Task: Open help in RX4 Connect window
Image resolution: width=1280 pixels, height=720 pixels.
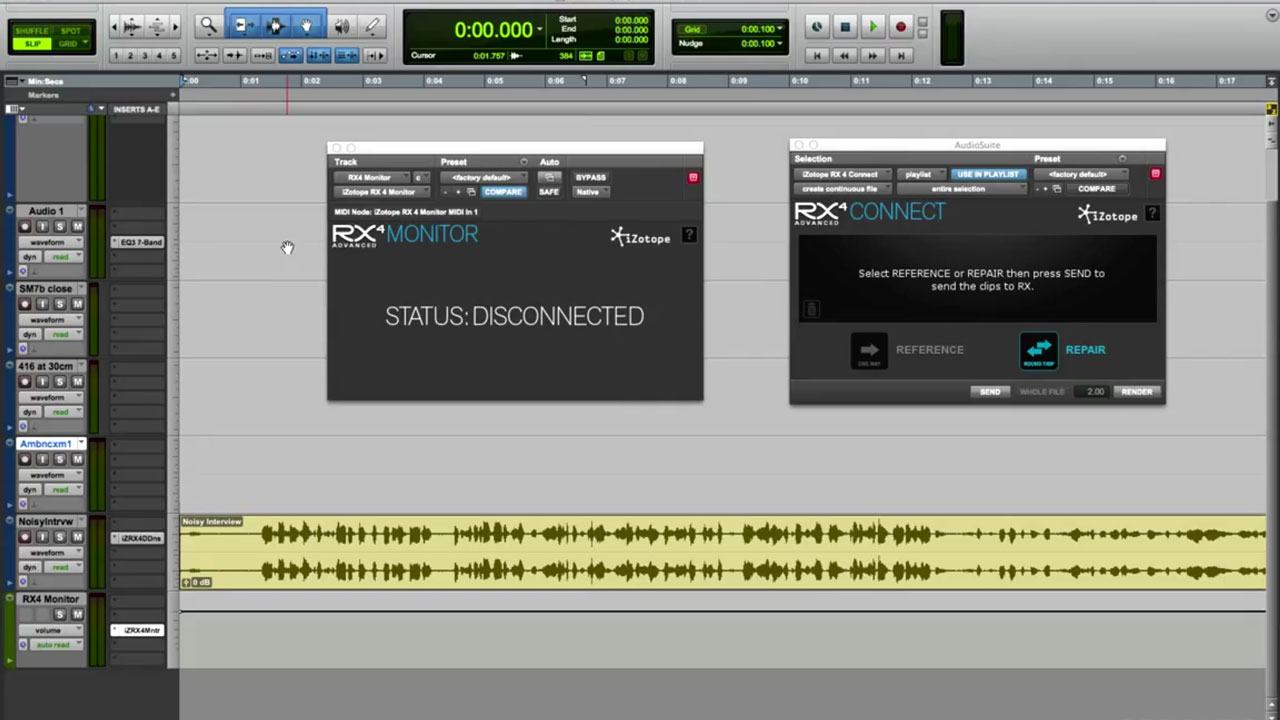Action: [1152, 213]
